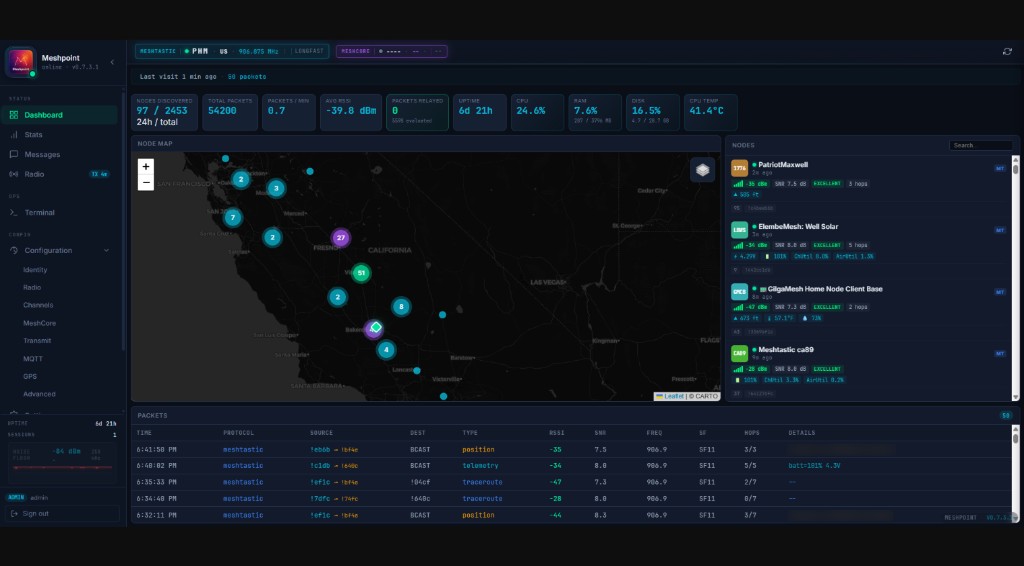Open the Leaflet attribution link
This screenshot has width=1024, height=566.
click(674, 396)
